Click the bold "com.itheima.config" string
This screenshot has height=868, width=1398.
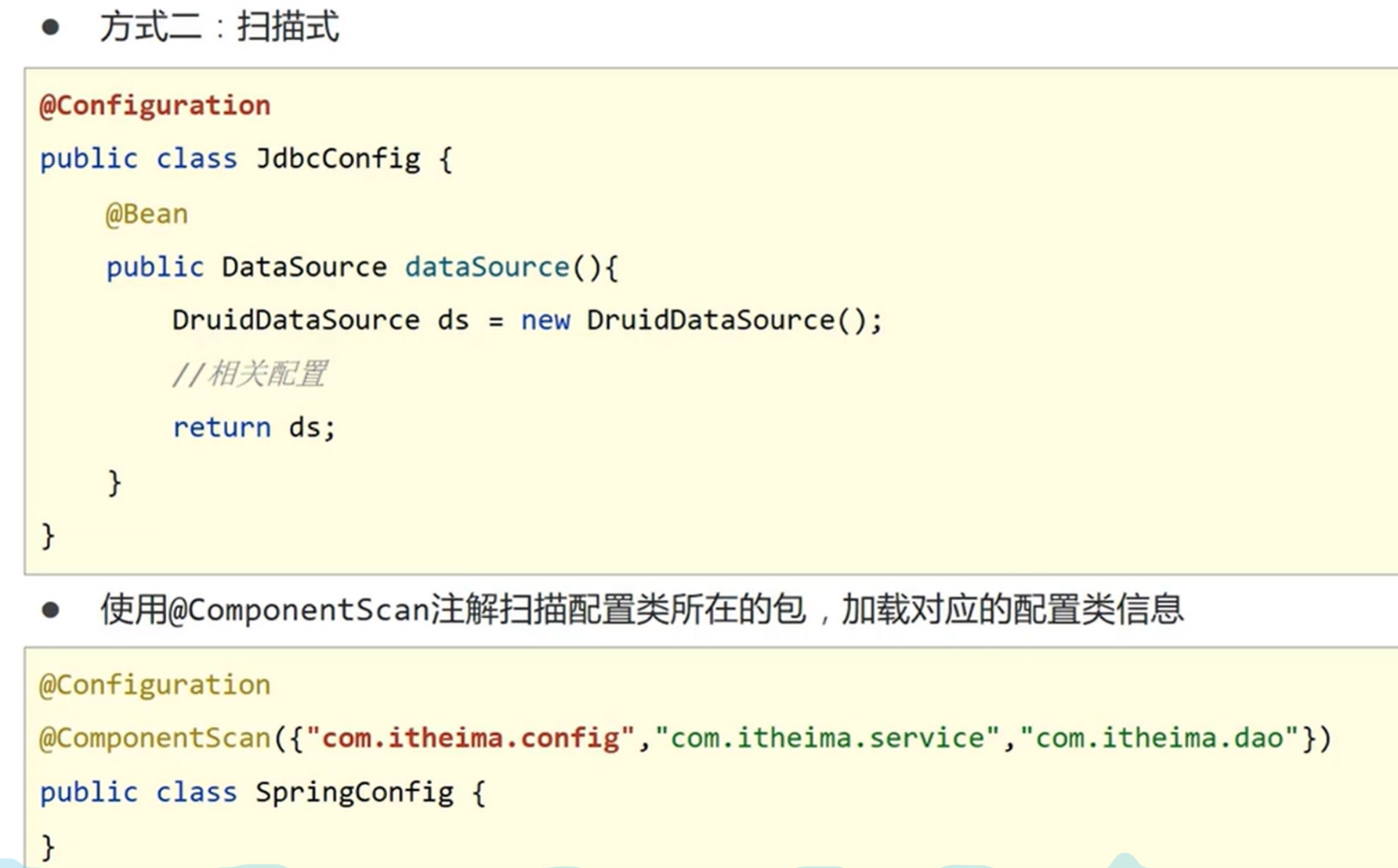tap(469, 738)
